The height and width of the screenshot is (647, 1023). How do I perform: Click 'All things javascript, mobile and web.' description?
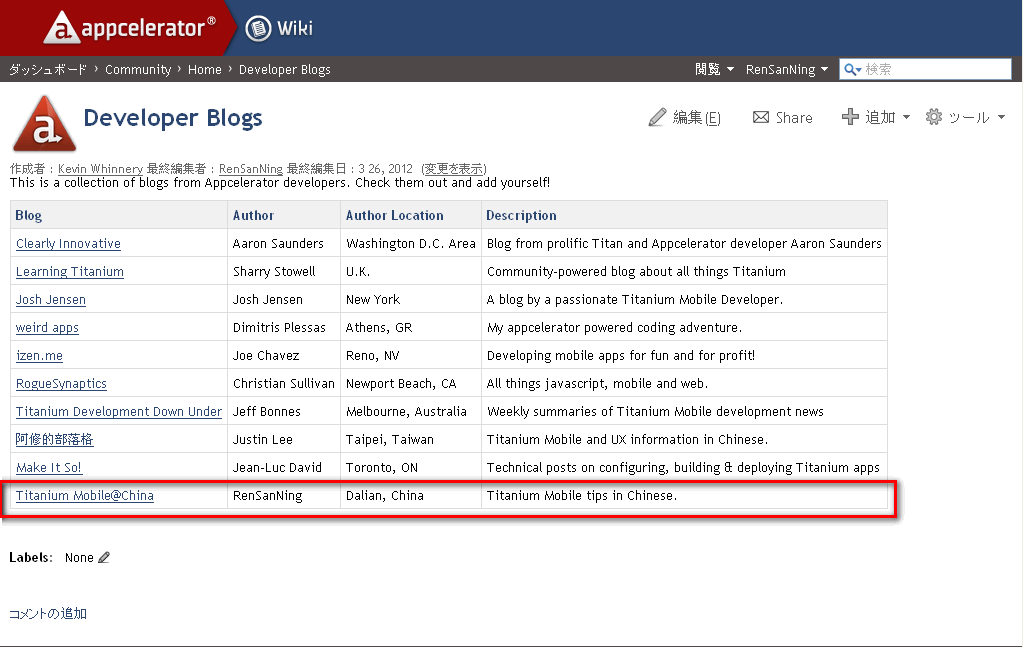(x=598, y=384)
